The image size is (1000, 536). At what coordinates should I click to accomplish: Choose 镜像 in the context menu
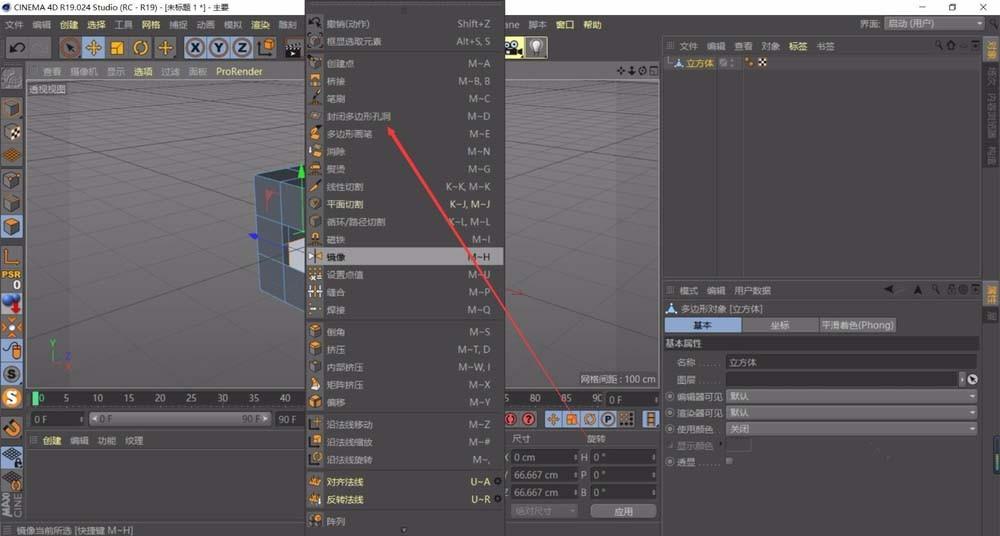405,257
